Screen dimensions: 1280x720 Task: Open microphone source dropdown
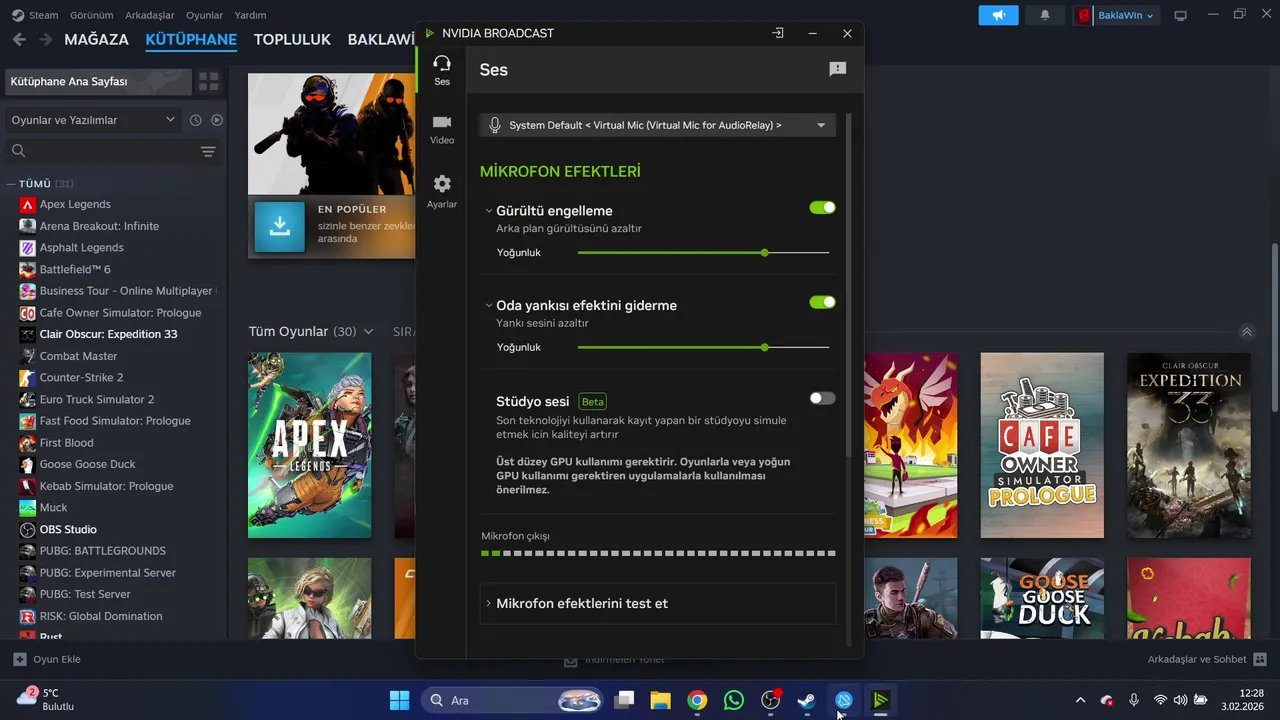pyautogui.click(x=657, y=125)
